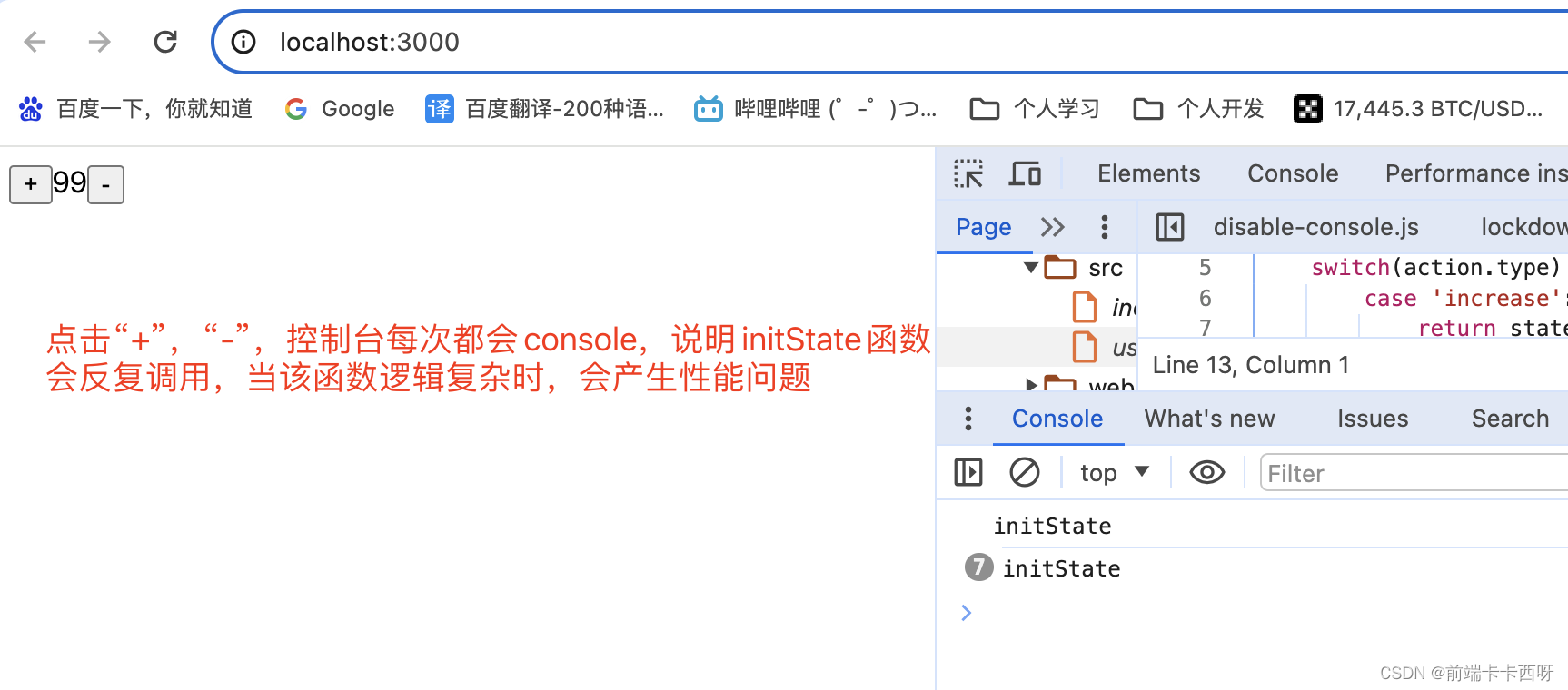Image resolution: width=1568 pixels, height=690 pixels.
Task: Select the Page tab in Sources navigator
Action: tap(984, 227)
